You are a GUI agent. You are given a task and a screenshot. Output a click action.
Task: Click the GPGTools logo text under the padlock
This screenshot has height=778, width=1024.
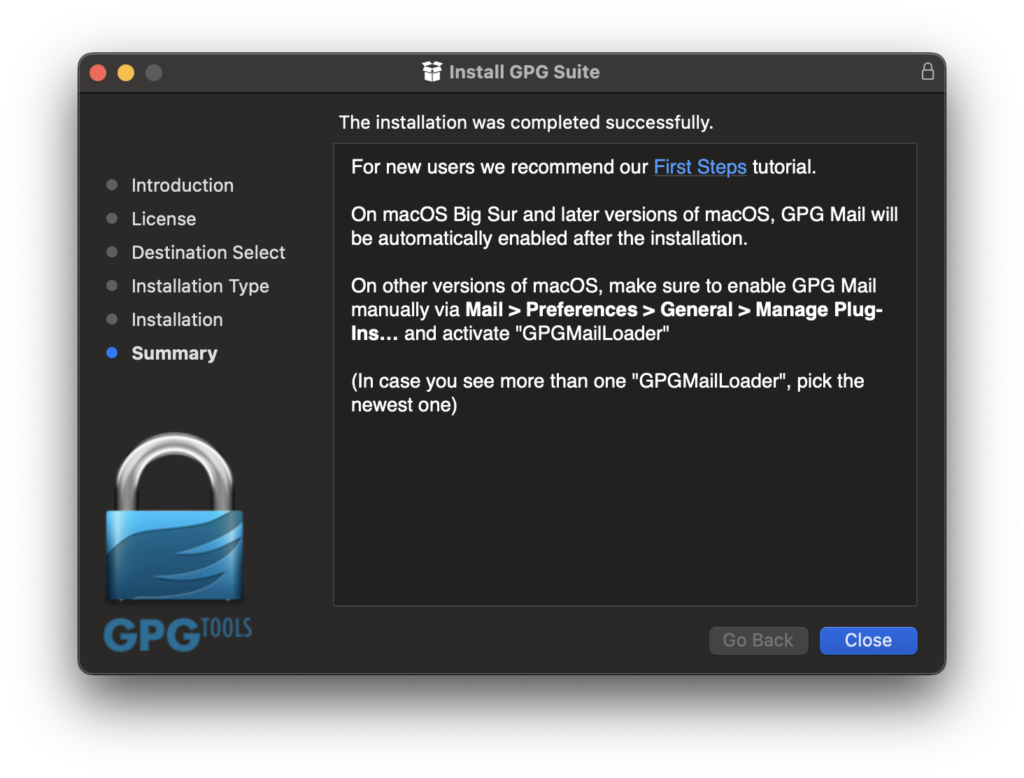177,634
